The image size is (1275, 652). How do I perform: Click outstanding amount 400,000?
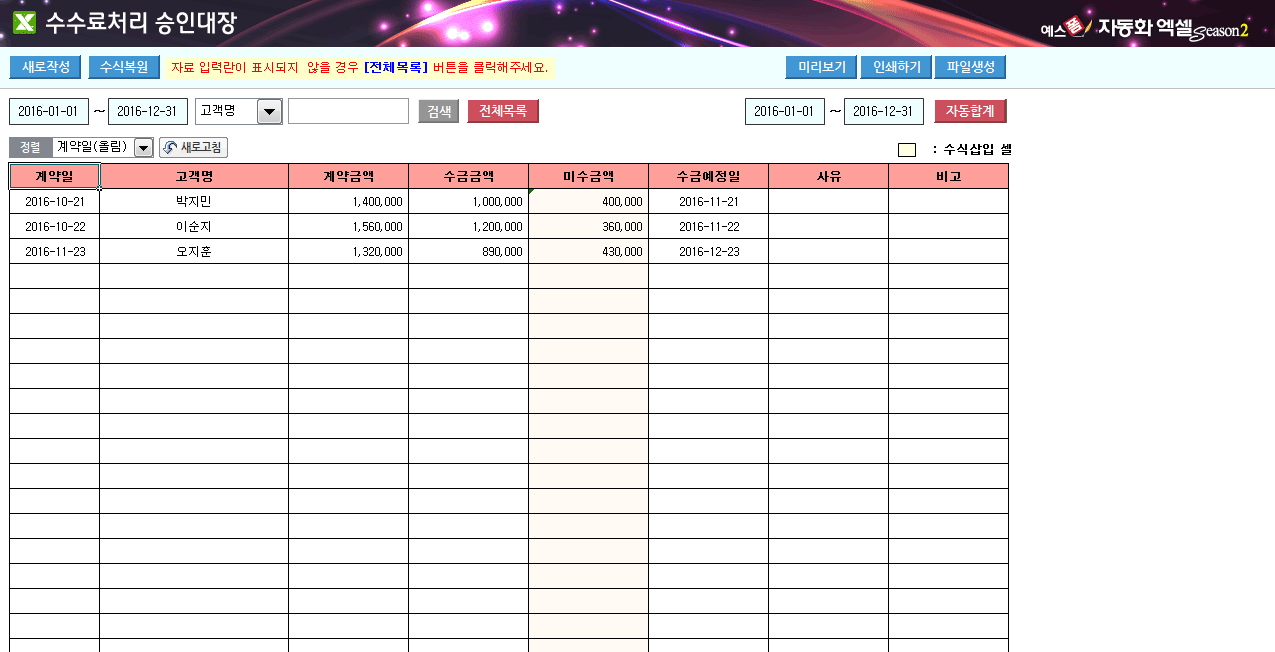coord(589,201)
